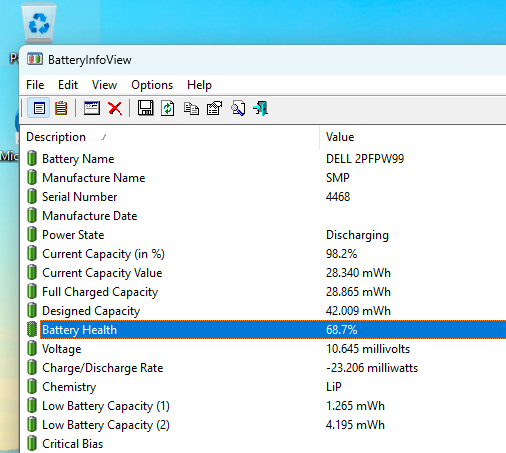Viewport: 506px width, 453px height.
Task: Click Show Battery Log toolbar icon
Action: tap(61, 108)
